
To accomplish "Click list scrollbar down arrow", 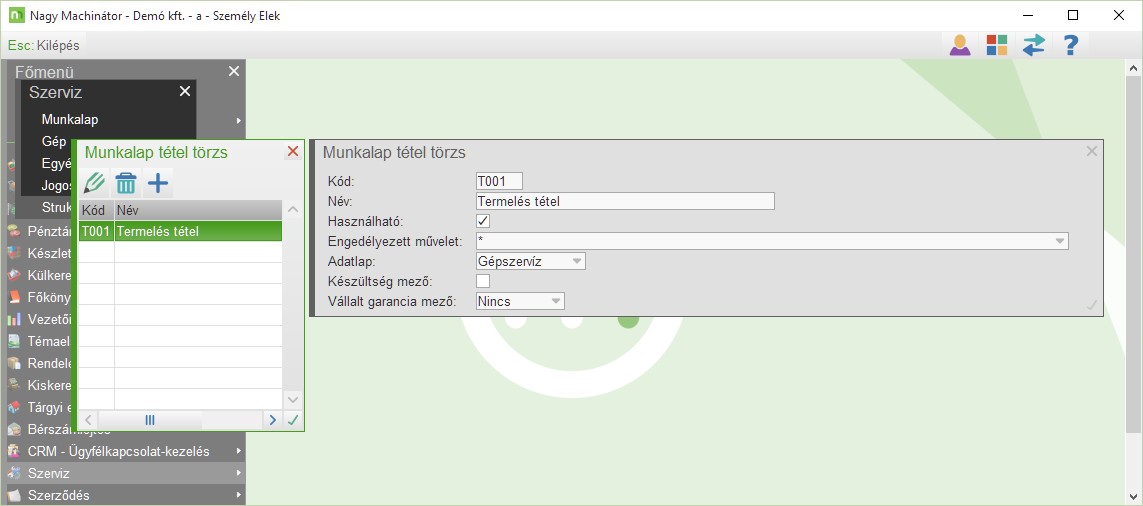I will pos(293,400).
